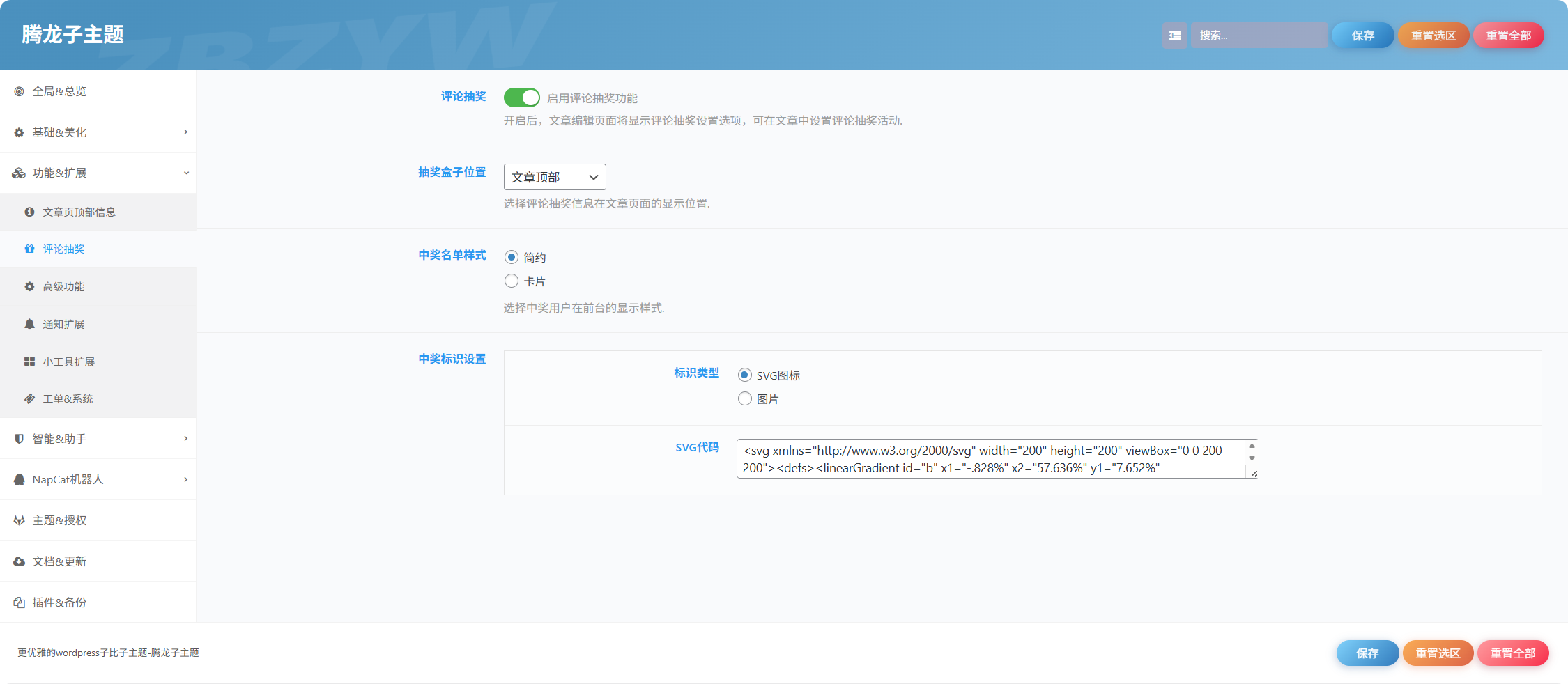The width and height of the screenshot is (1568, 684).
Task: Disable the 评论抽奖 toggle switch
Action: pos(522,98)
